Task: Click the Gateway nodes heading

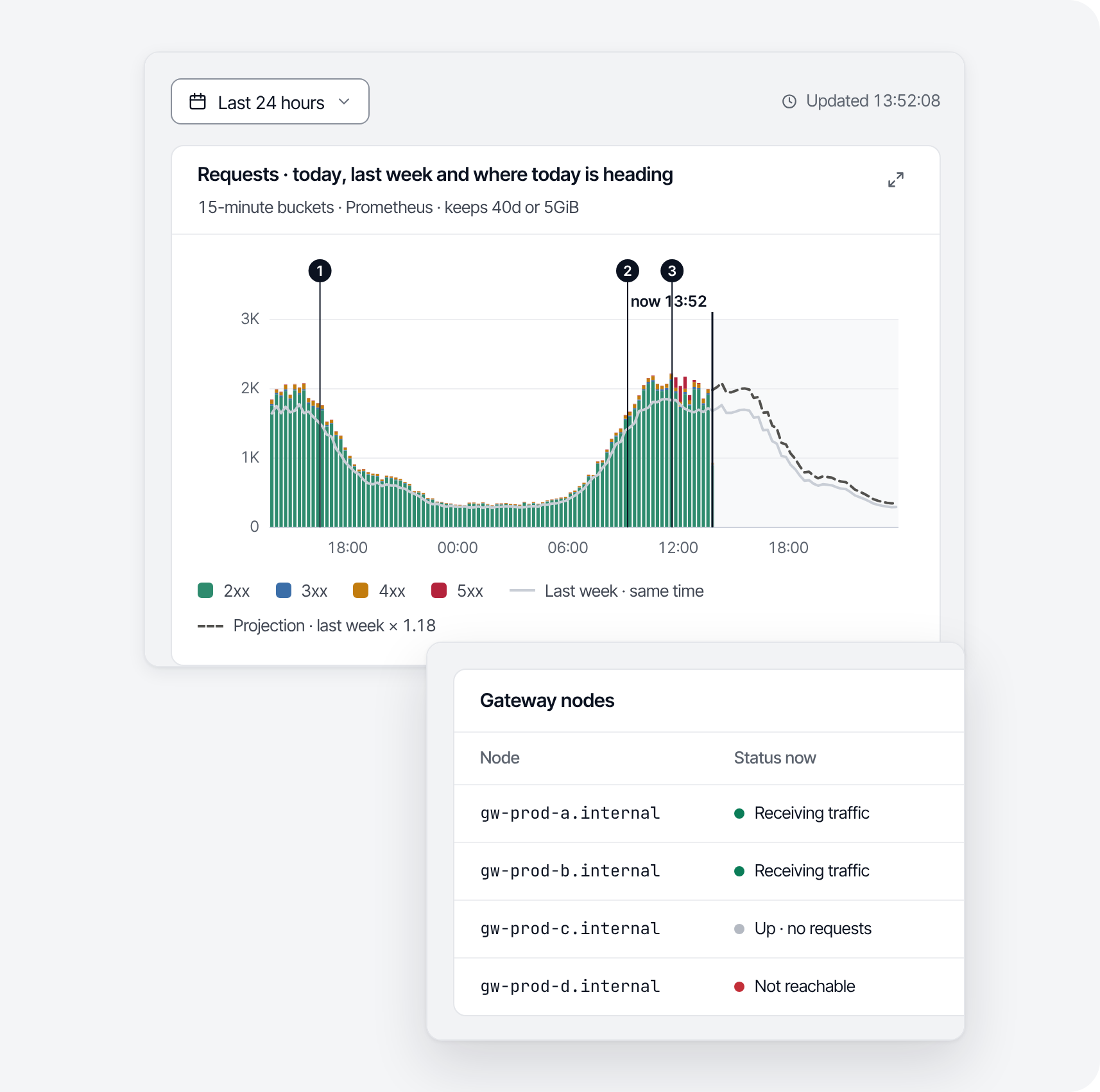Action: (547, 701)
